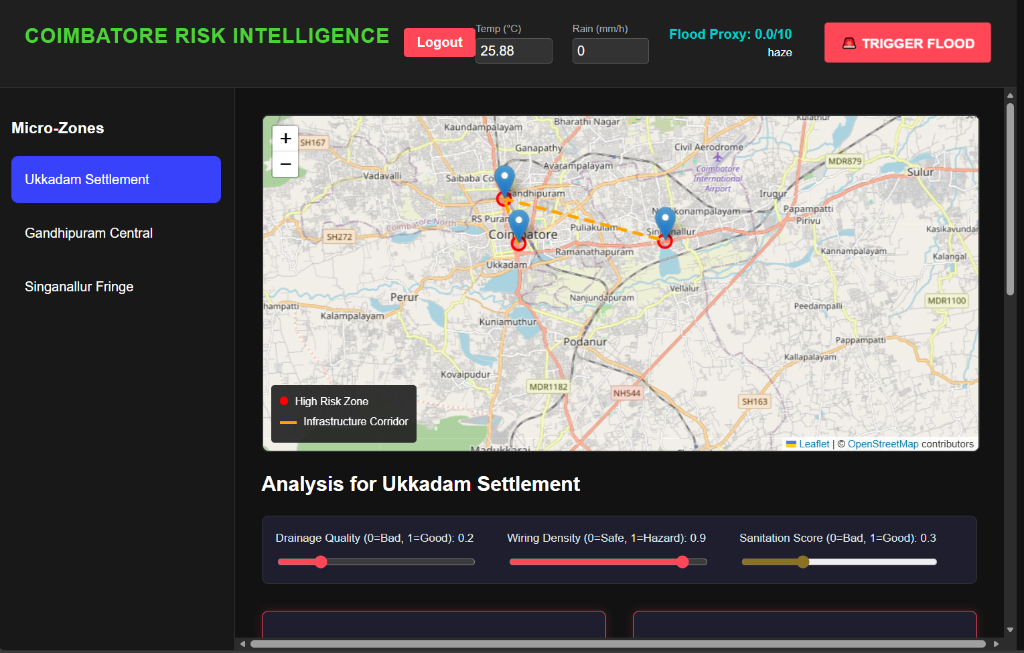Click the zoom in button on the map

tap(285, 138)
